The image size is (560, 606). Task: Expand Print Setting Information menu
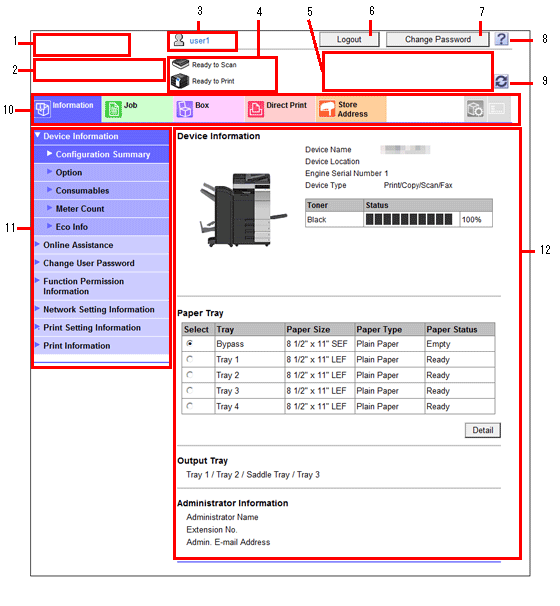[x=102, y=328]
